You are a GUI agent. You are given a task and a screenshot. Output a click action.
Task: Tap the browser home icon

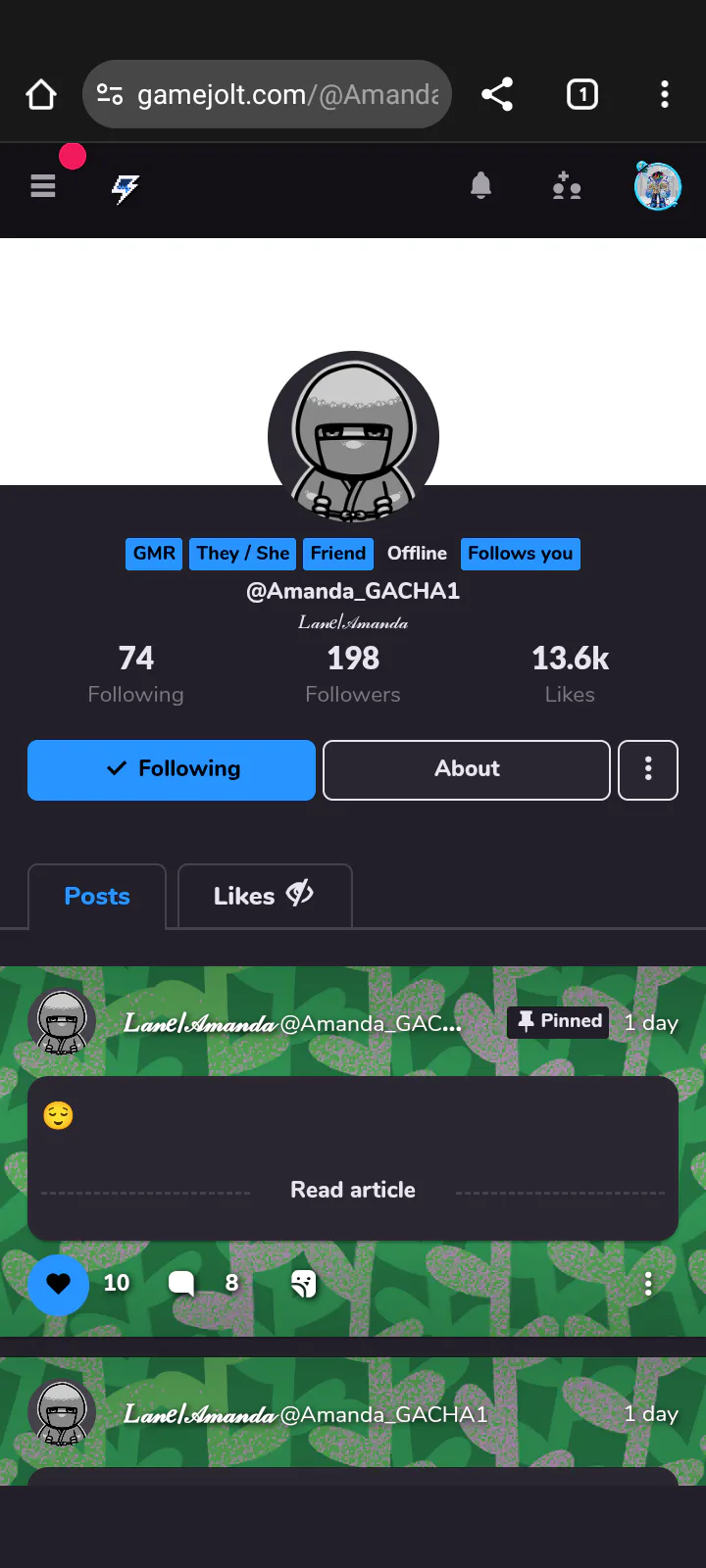[x=41, y=95]
